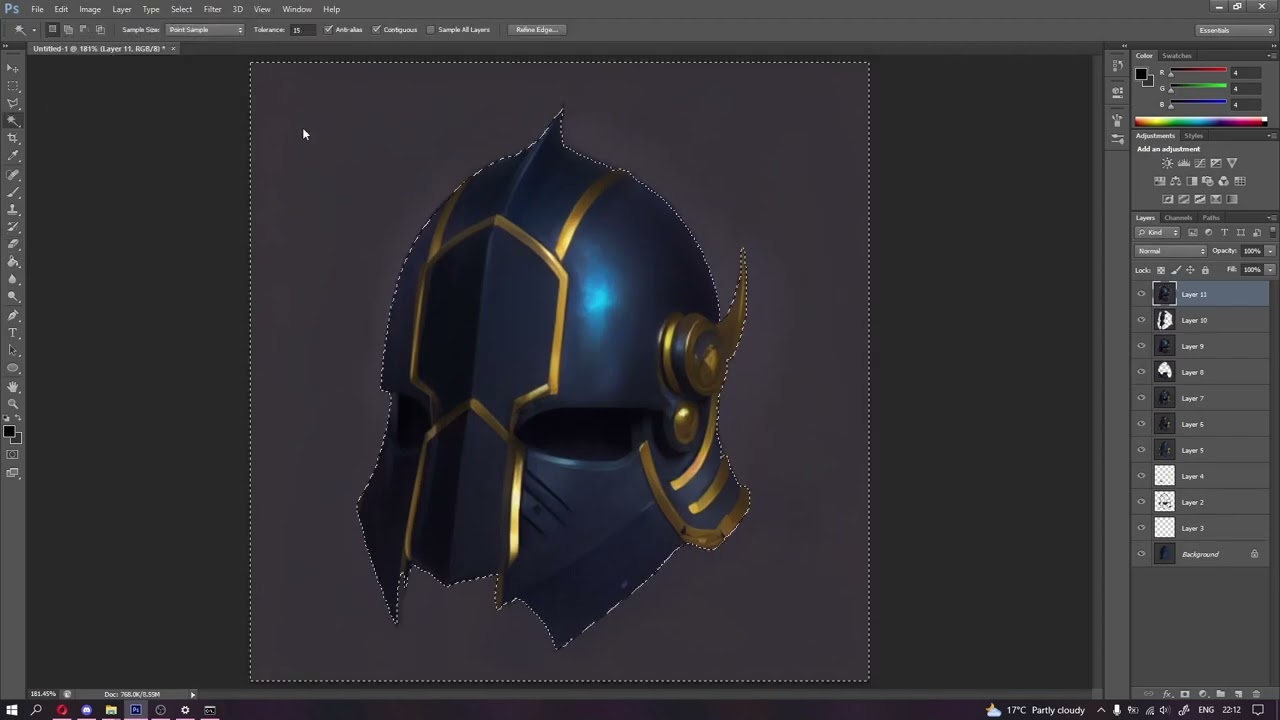The image size is (1280, 720).
Task: Open the History panel icon
Action: click(x=1117, y=65)
